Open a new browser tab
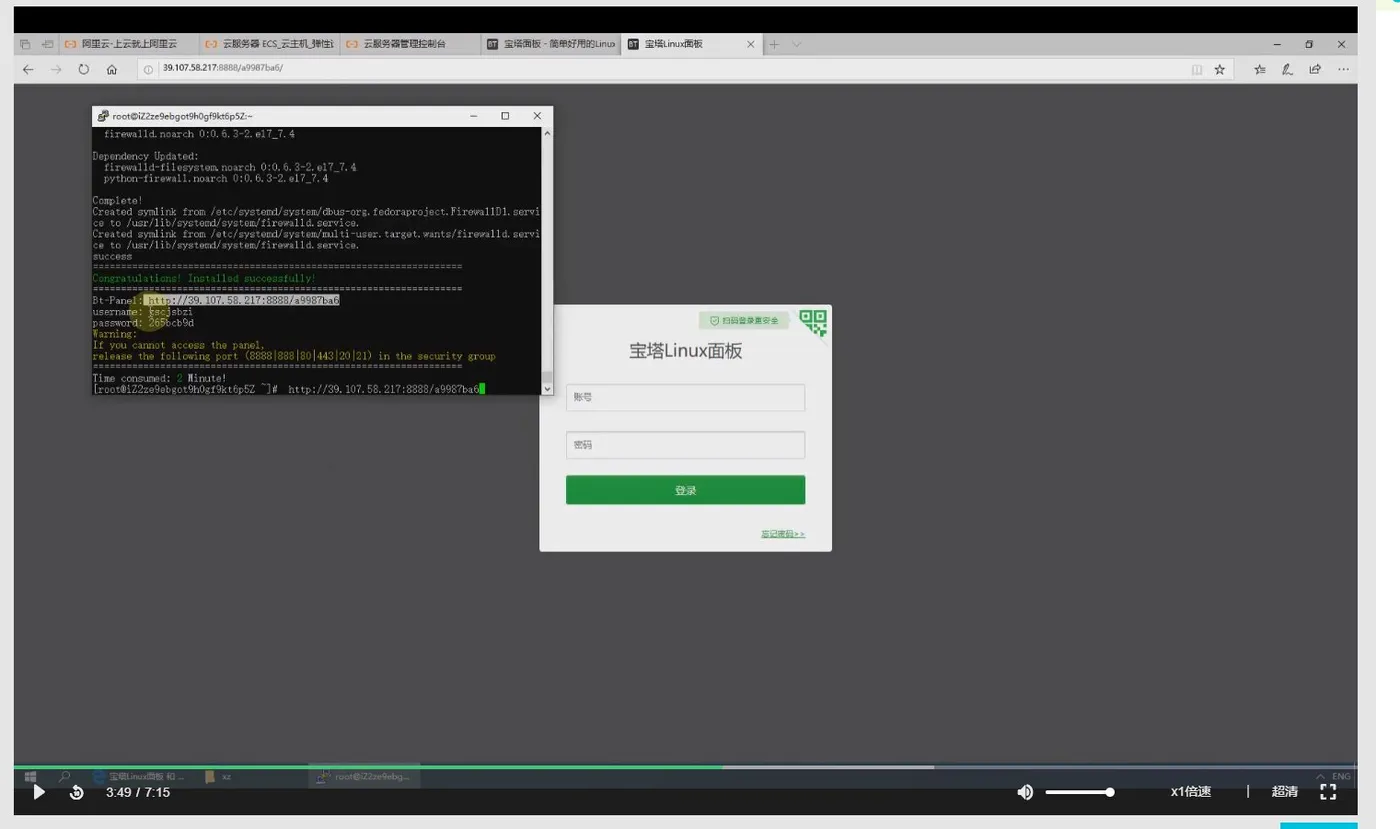Screen dimensions: 1400x829 [x=774, y=44]
